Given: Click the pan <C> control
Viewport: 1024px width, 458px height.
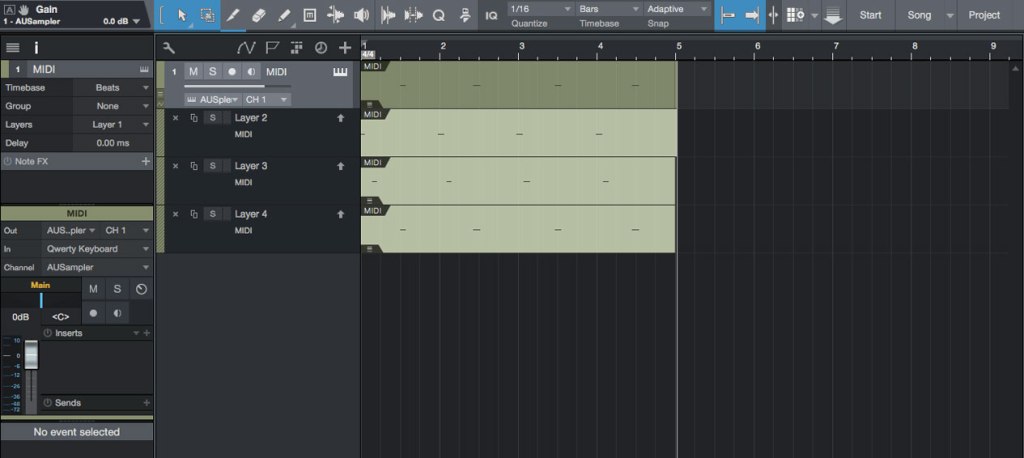Looking at the screenshot, I should [x=61, y=317].
